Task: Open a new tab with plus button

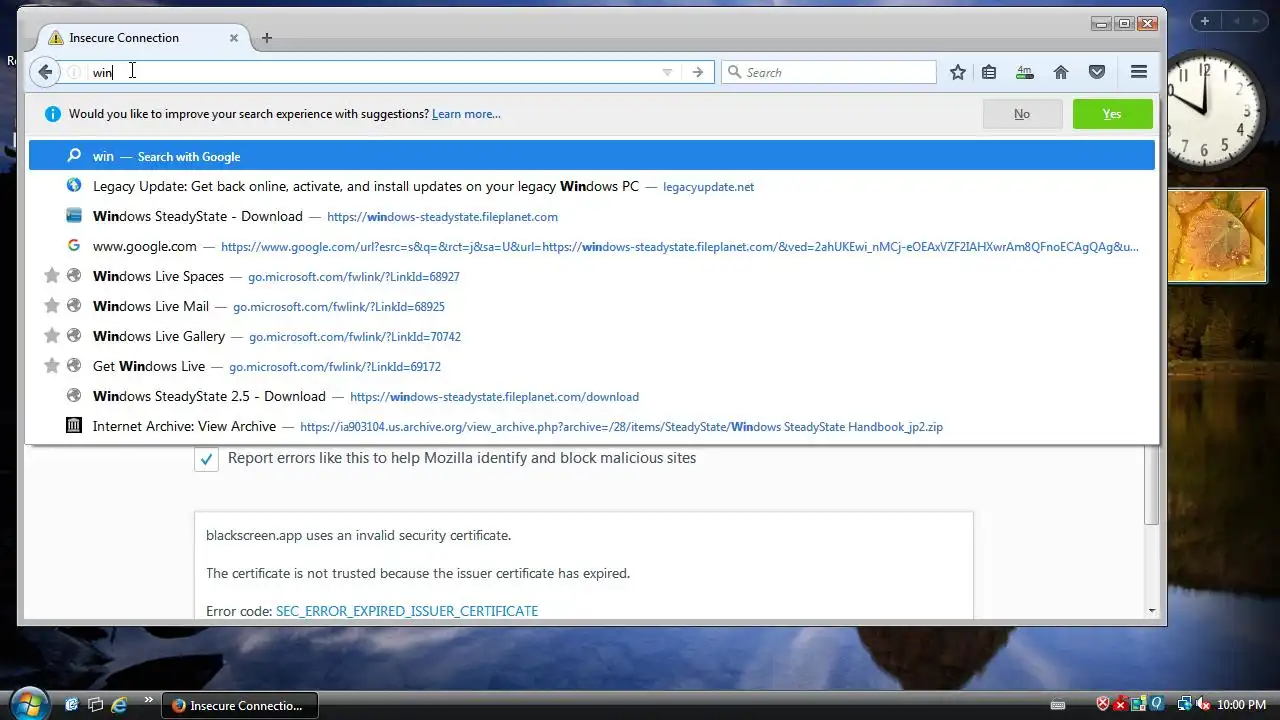Action: (266, 38)
